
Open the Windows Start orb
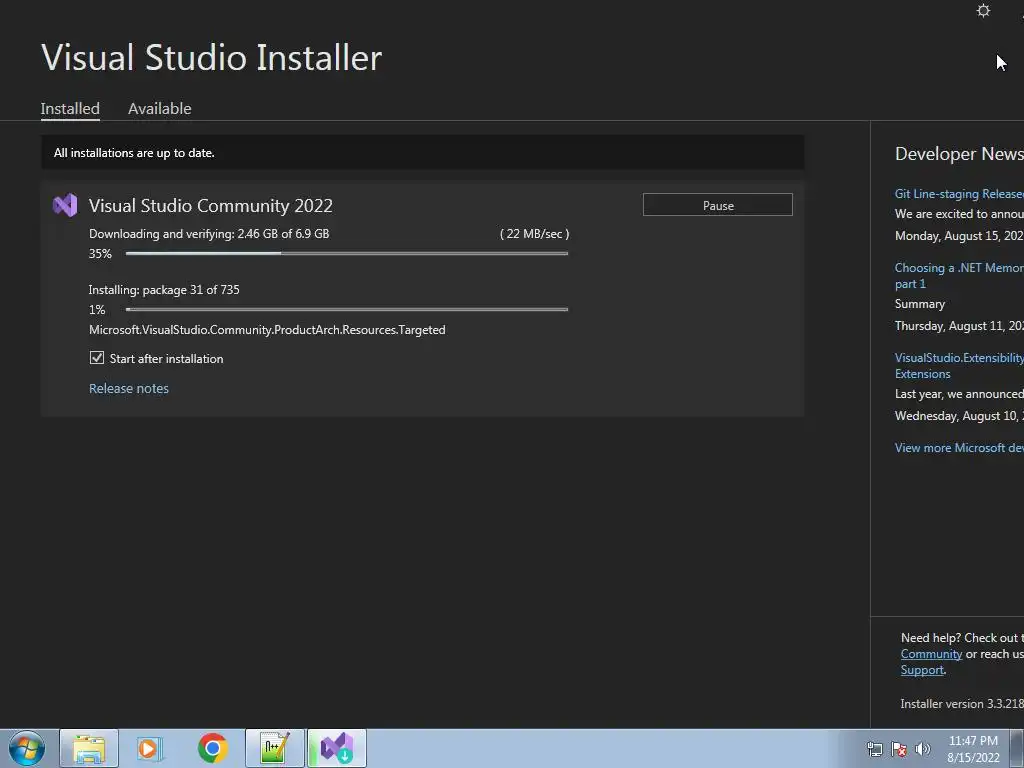coord(27,748)
